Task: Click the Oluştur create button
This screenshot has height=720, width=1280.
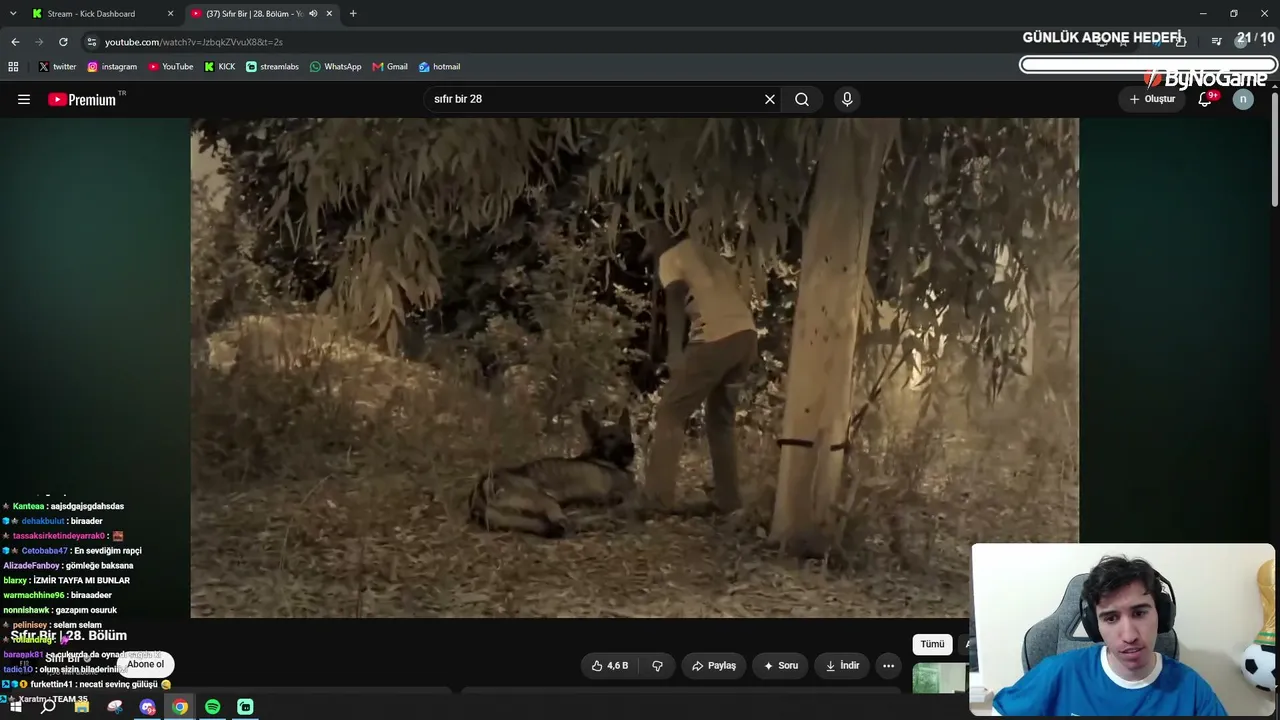Action: 1152,99
